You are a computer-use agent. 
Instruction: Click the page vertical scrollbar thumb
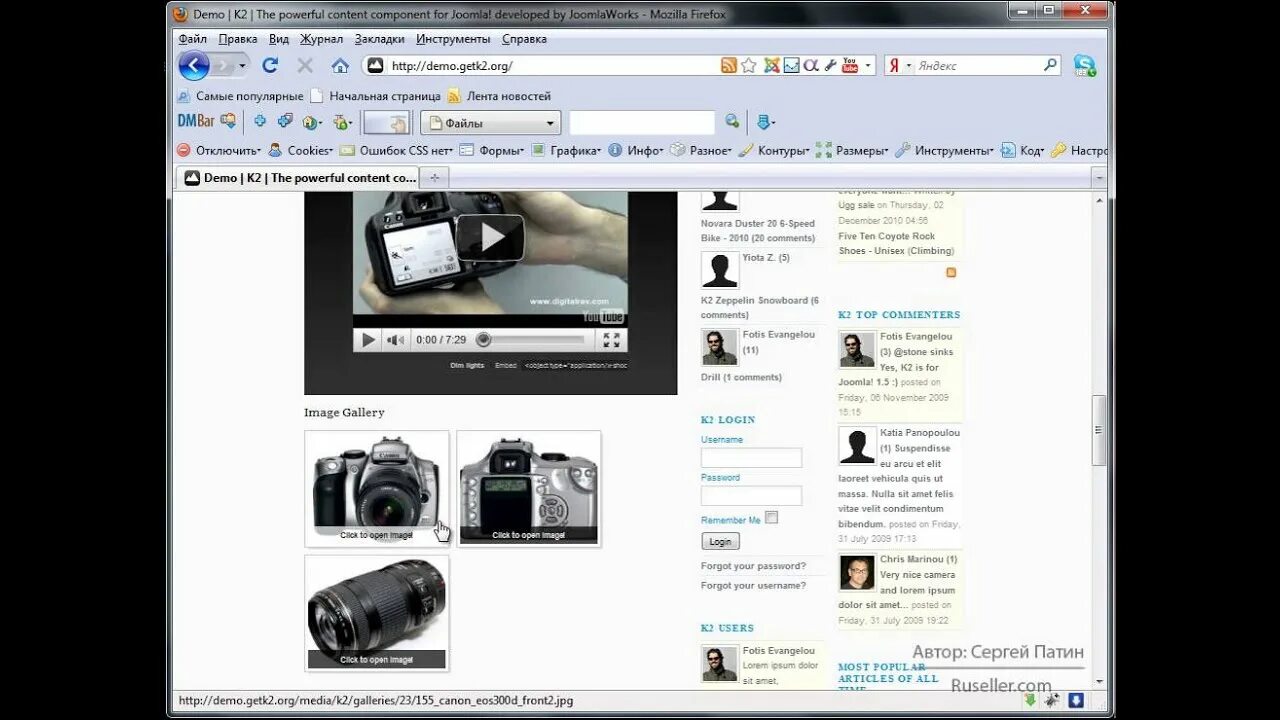point(1099,430)
